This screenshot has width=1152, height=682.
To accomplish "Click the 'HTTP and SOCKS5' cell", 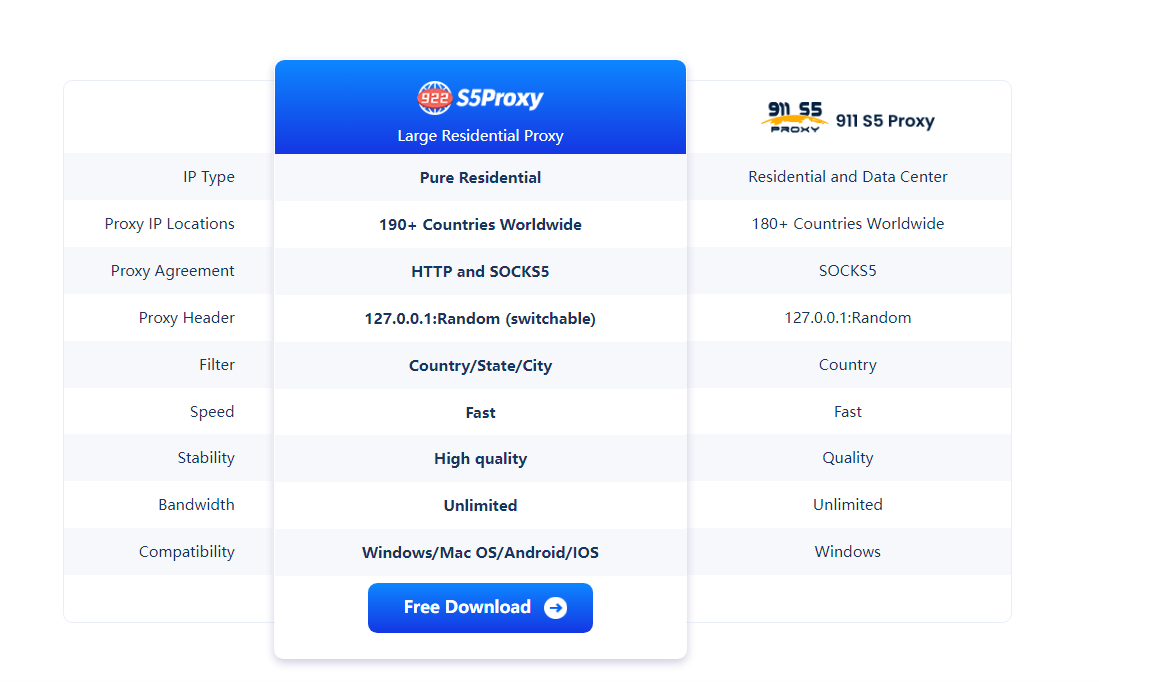I will tap(480, 272).
